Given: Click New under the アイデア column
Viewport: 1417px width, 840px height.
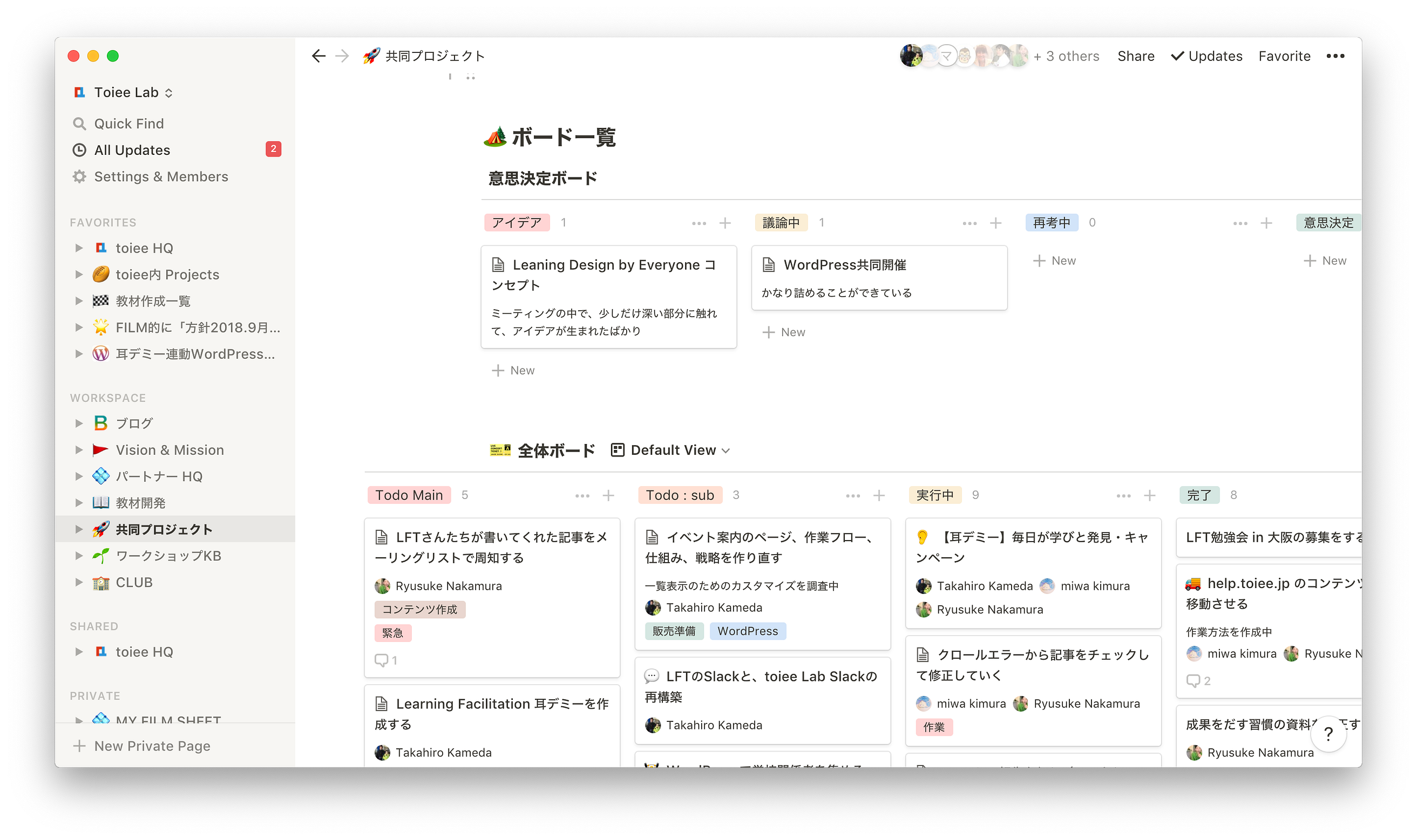Looking at the screenshot, I should point(513,370).
